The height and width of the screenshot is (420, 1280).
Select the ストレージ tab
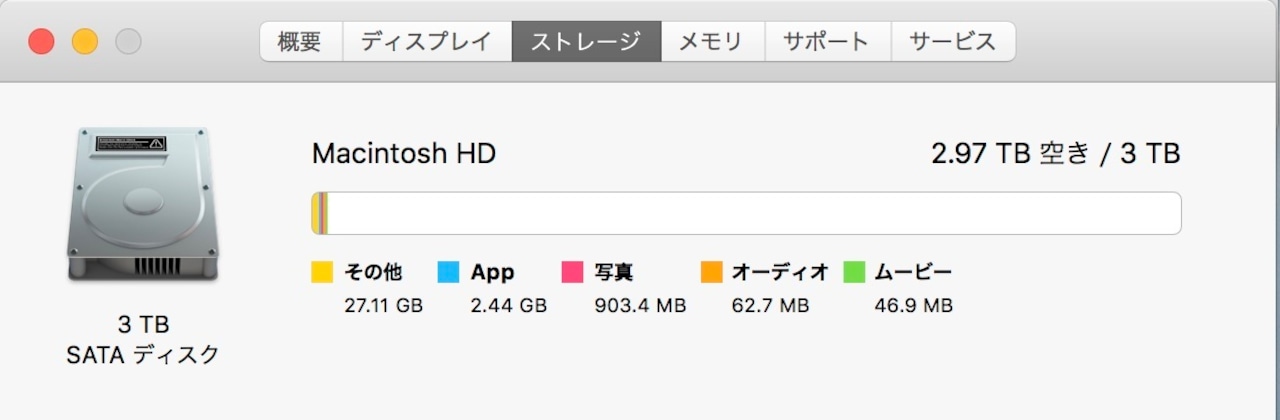pos(586,42)
